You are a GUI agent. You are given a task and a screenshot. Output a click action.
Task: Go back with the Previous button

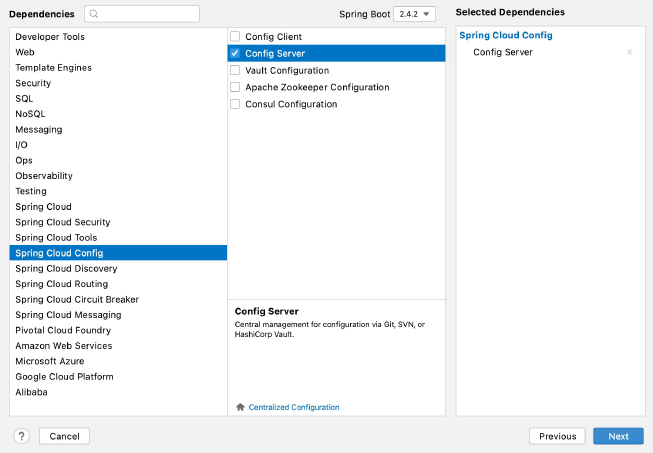557,436
